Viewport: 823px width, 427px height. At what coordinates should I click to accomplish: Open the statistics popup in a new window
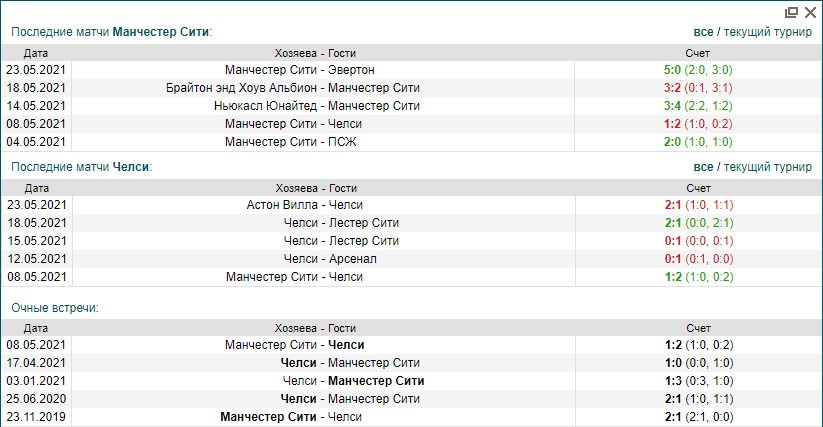click(792, 12)
